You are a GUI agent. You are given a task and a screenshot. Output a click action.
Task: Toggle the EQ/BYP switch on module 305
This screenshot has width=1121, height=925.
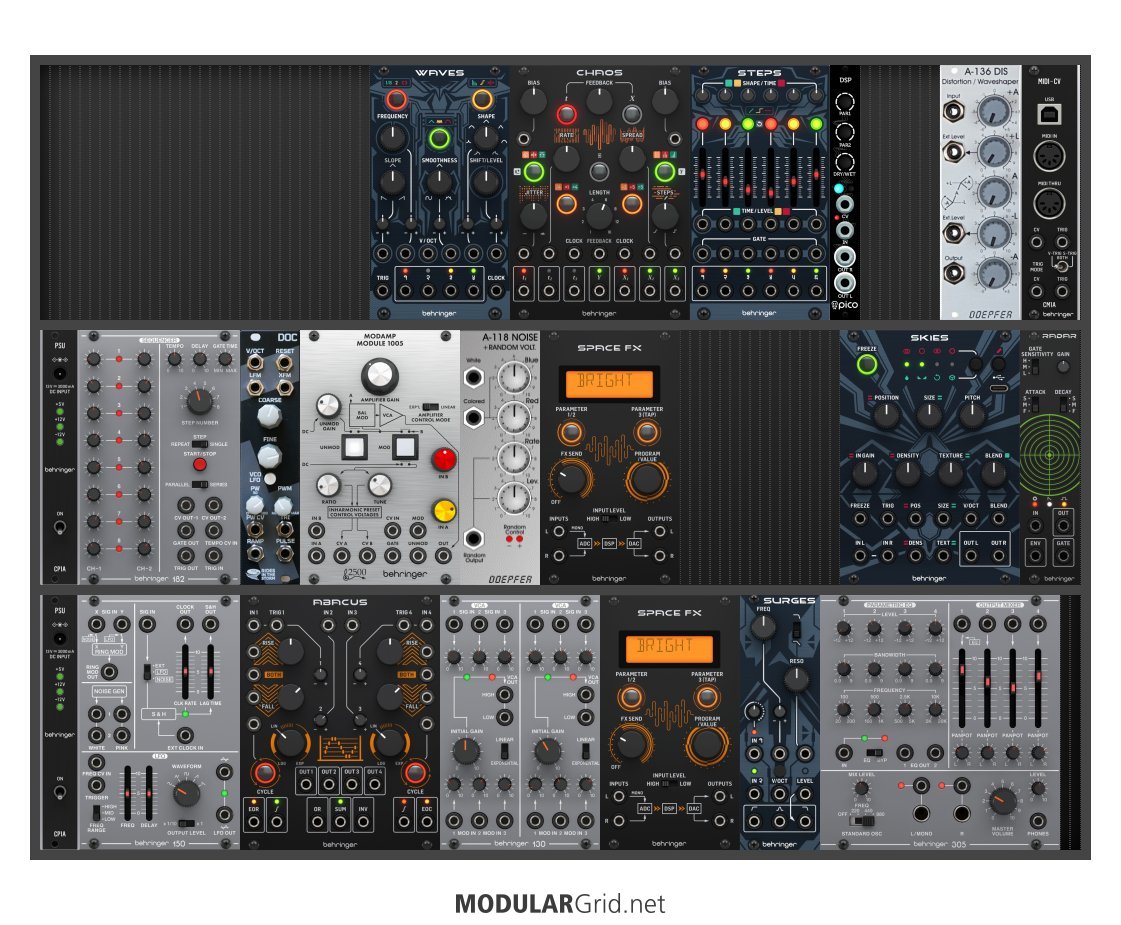(x=874, y=752)
